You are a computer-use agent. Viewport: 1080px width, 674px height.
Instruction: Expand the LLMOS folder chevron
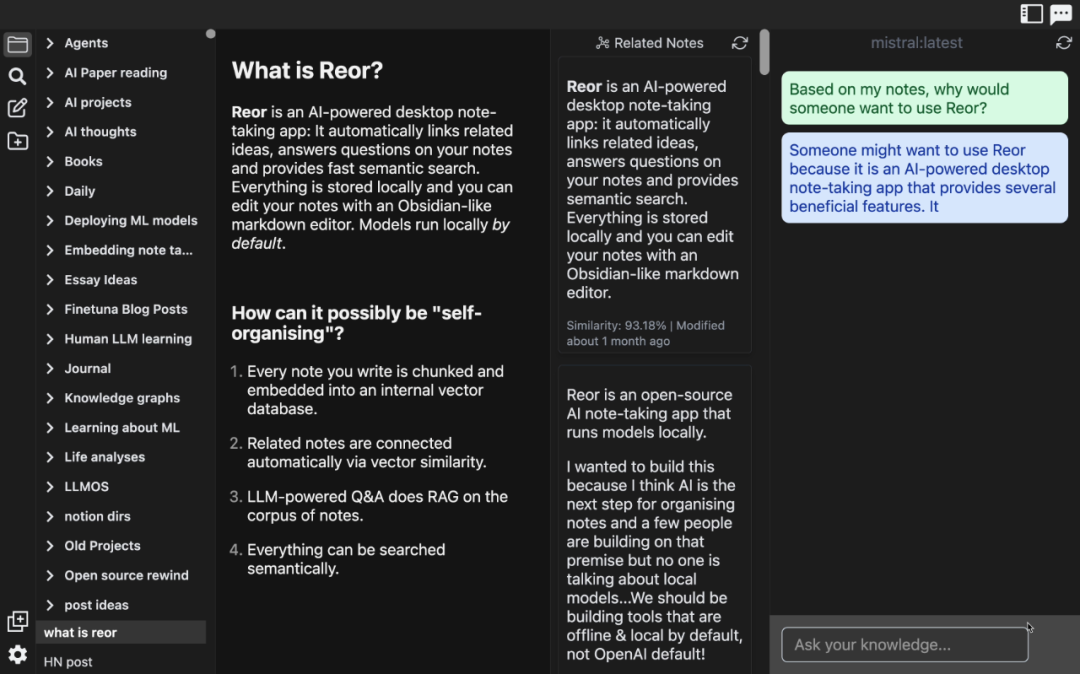(x=50, y=486)
